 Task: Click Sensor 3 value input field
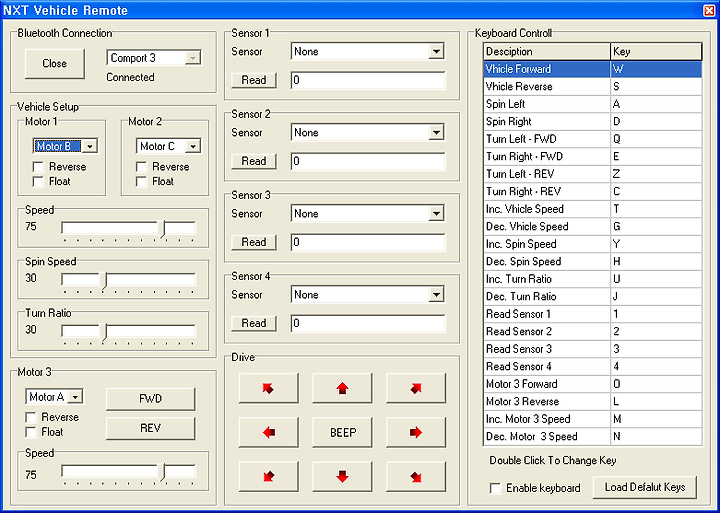click(368, 242)
